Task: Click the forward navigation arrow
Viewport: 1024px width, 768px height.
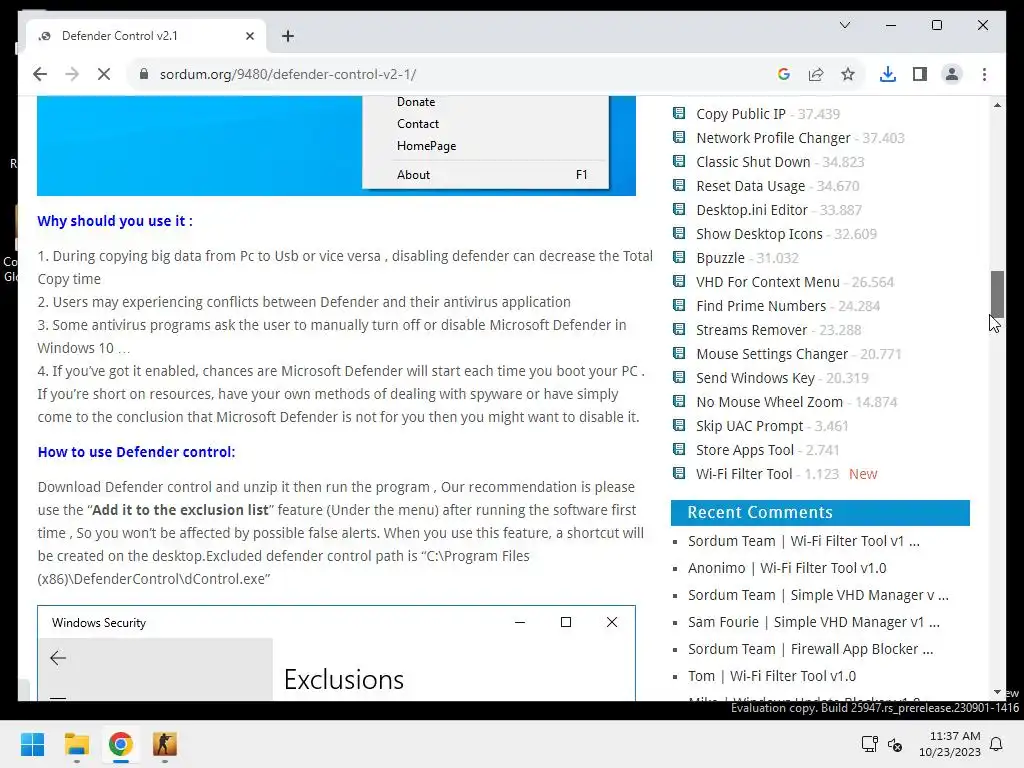Action: coord(72,74)
